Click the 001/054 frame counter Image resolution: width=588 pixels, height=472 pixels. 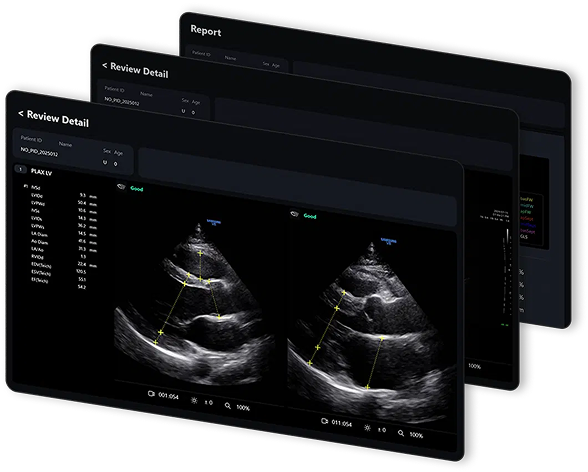[168, 396]
